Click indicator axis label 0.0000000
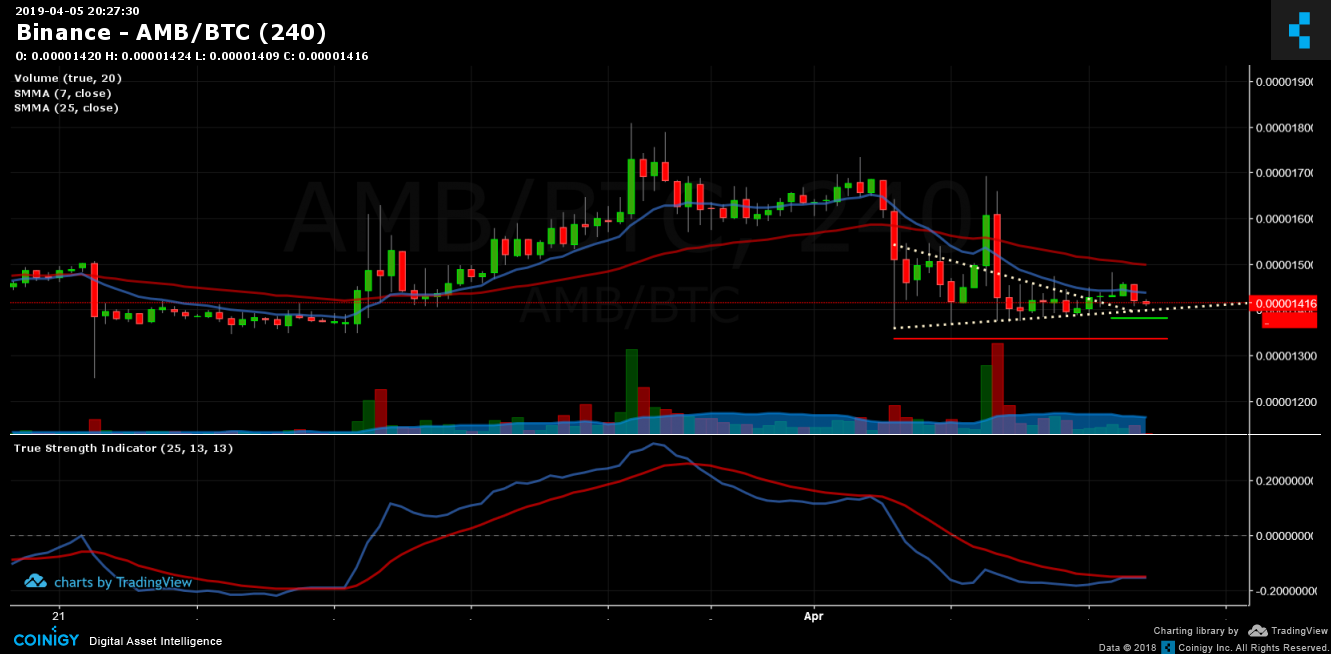The image size is (1331, 654). click(1286, 536)
